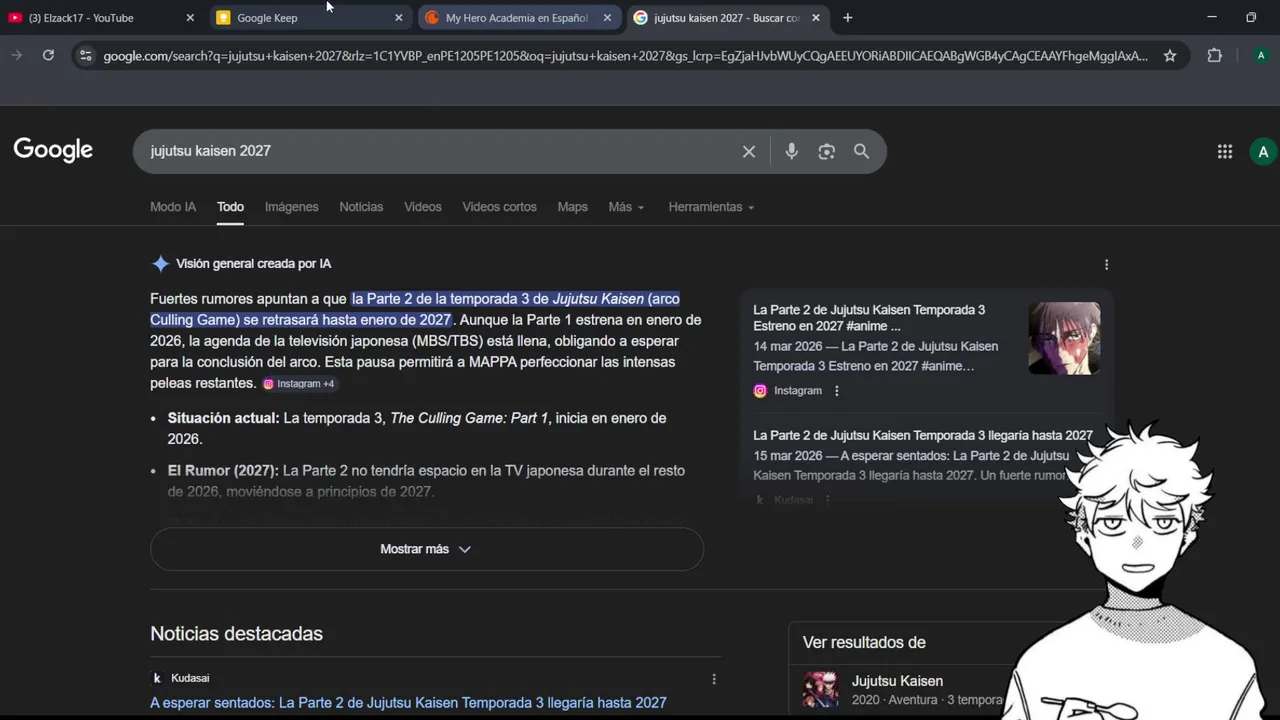This screenshot has width=1280, height=720.
Task: Click 'Visión general creada por IA' label
Action: pos(253,264)
